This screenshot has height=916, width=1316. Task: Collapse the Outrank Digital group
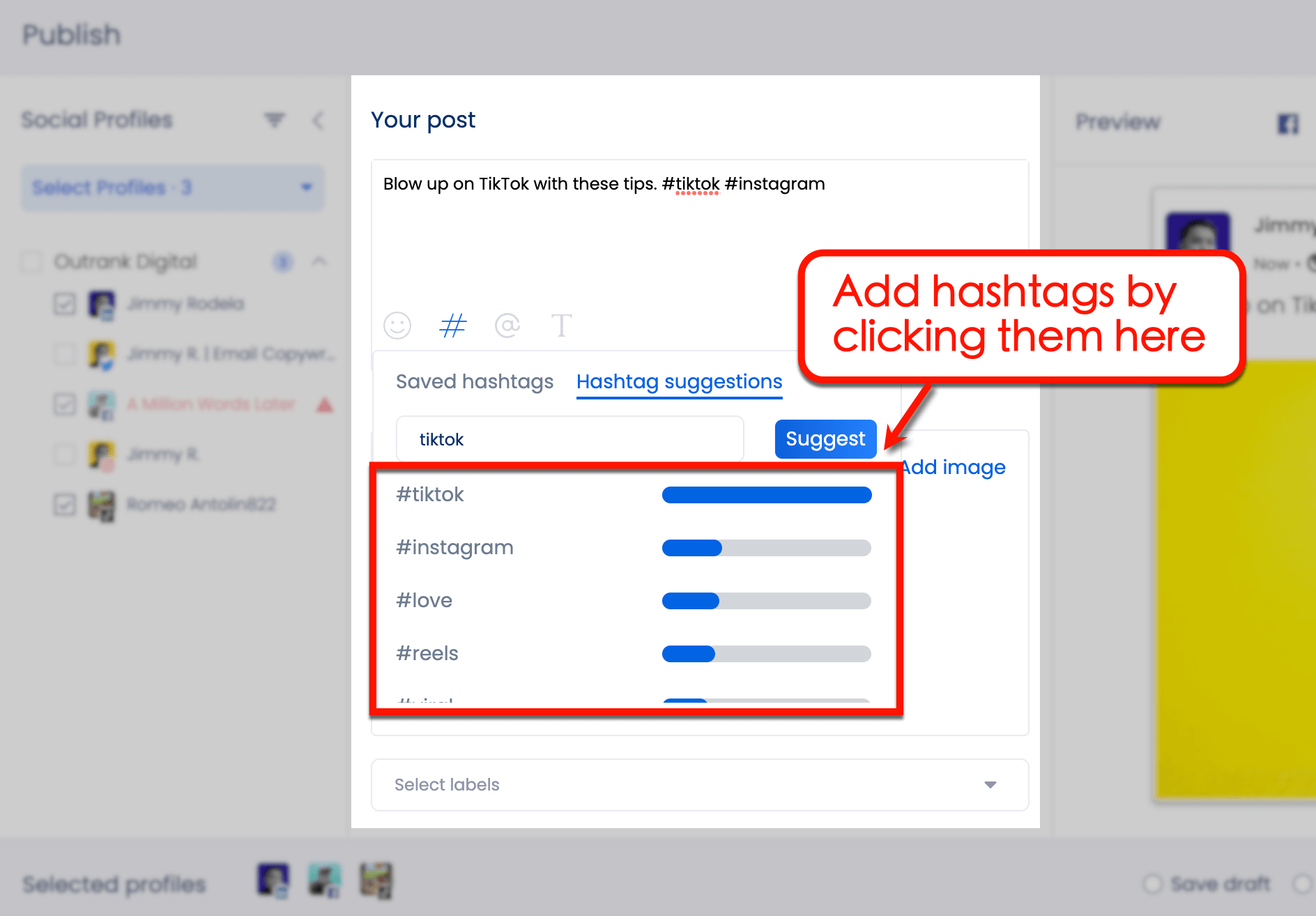coord(319,262)
